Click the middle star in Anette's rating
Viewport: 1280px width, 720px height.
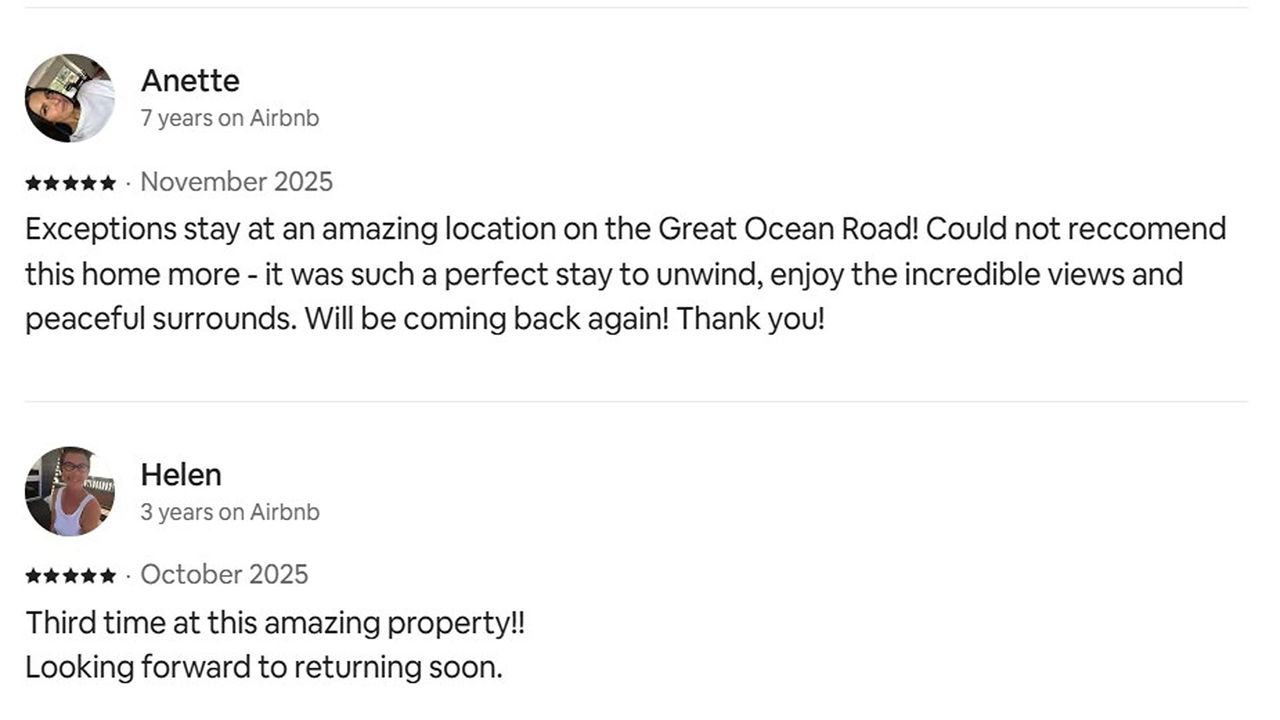pyautogui.click(x=71, y=183)
